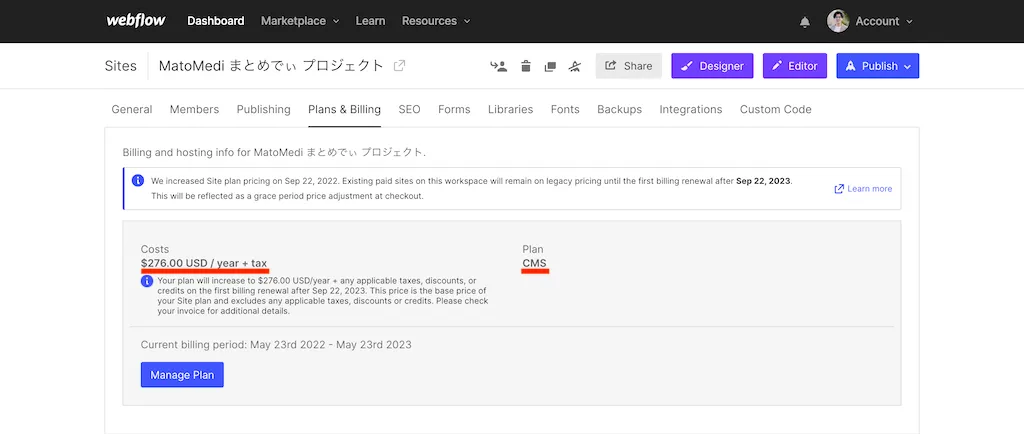The width and height of the screenshot is (1024, 434).
Task: Click the MatoMedi site title
Action: pyautogui.click(x=272, y=66)
